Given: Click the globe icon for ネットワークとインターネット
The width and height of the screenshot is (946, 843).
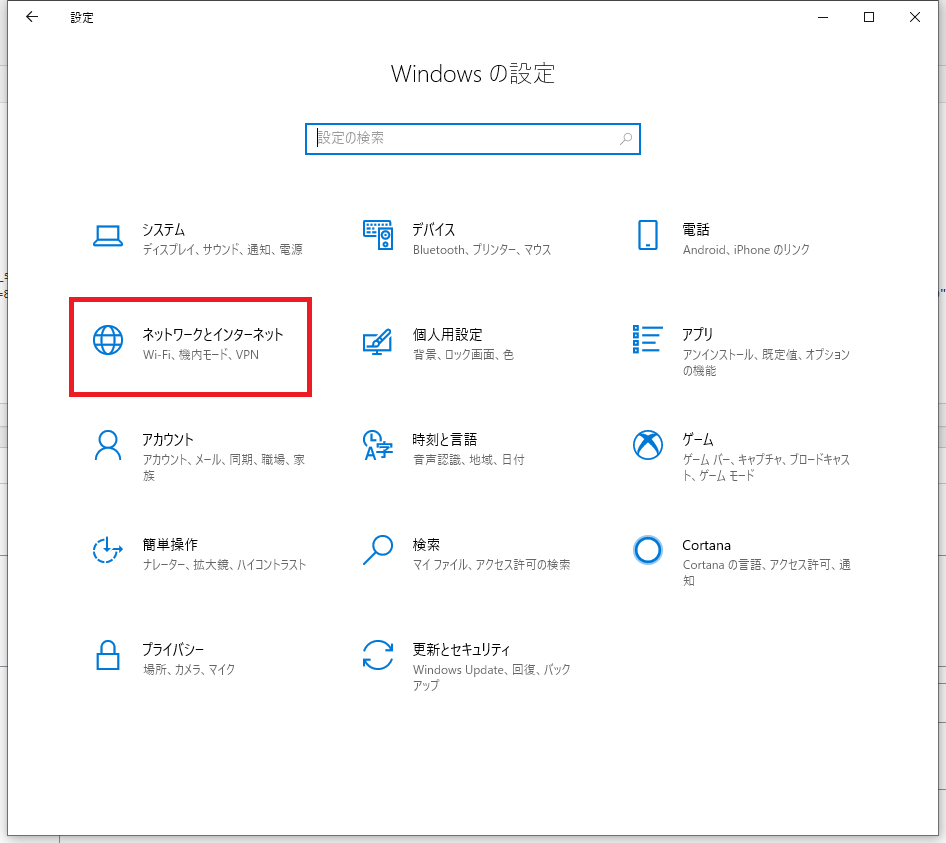Looking at the screenshot, I should coord(108,340).
